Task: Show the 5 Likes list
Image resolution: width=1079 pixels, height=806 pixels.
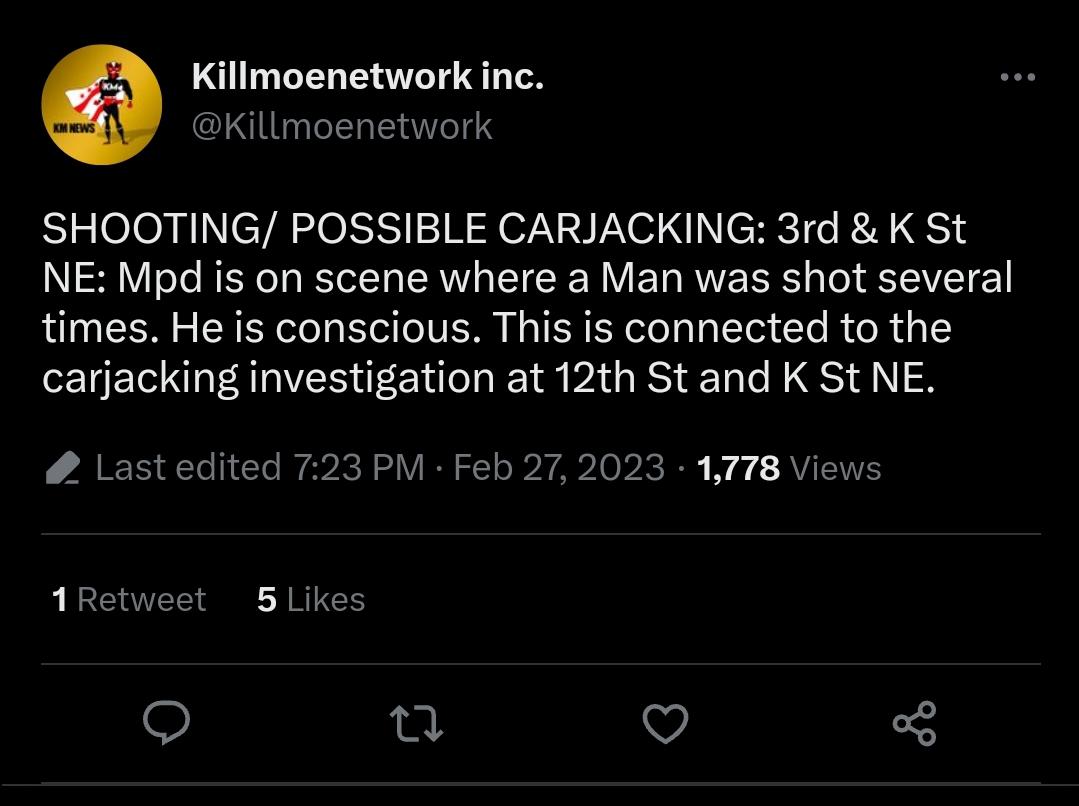Action: coord(311,599)
